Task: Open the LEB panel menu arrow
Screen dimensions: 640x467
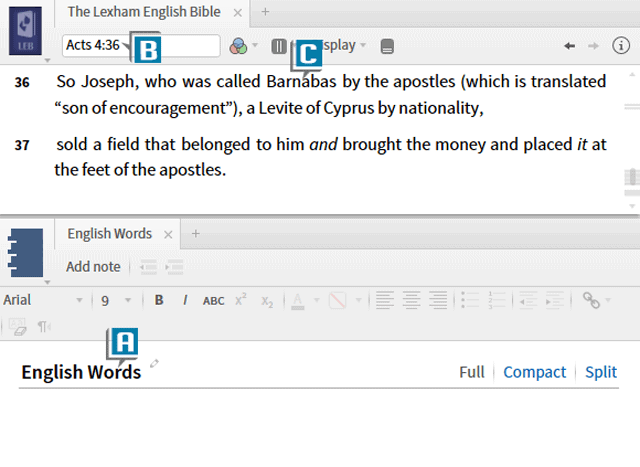Action: (x=47, y=60)
